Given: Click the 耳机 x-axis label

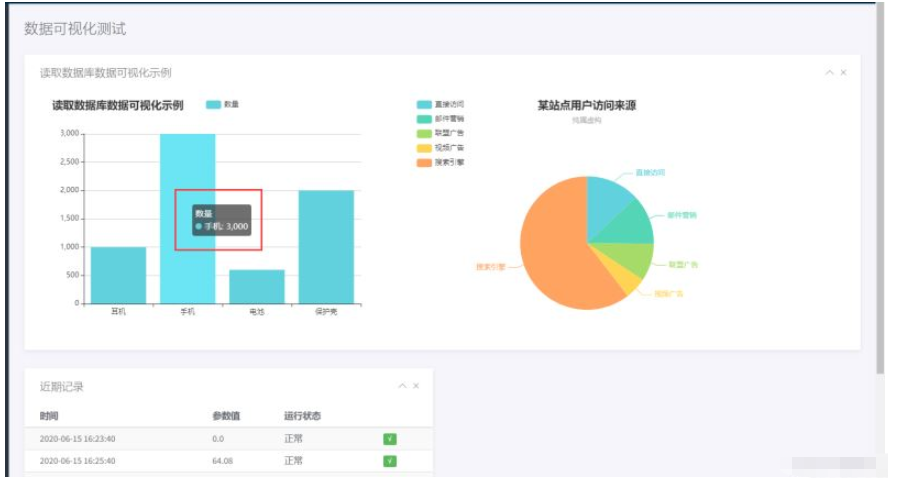Looking at the screenshot, I should (x=118, y=311).
